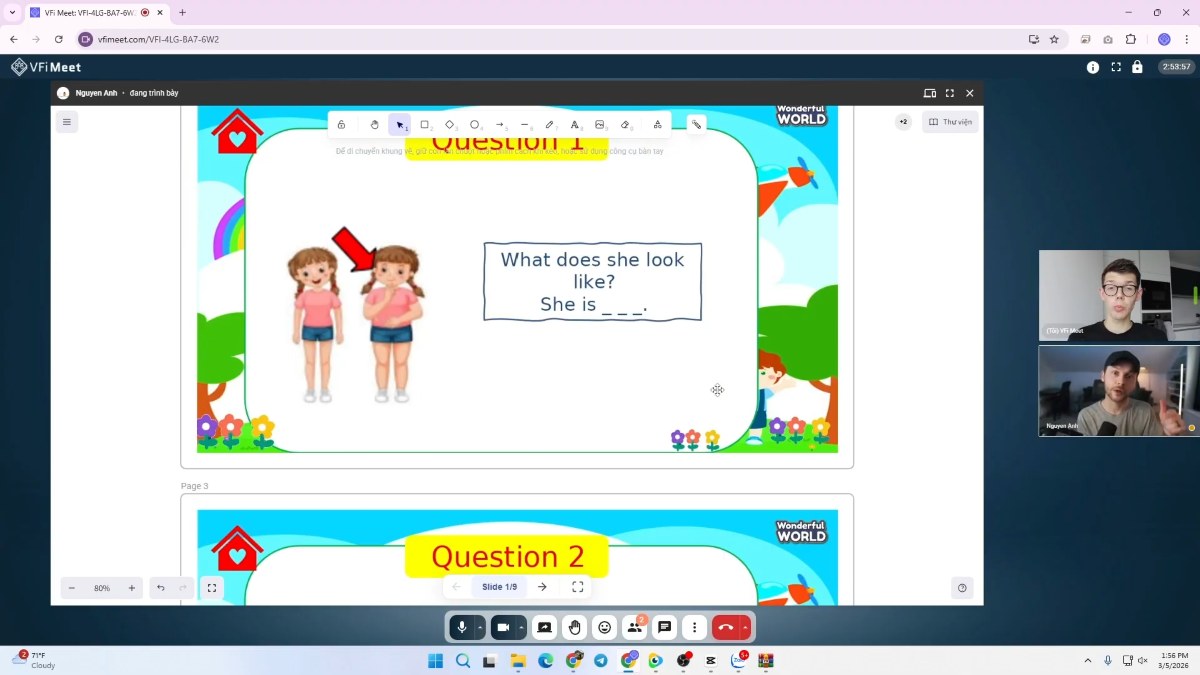Screen dimensions: 1200x675
Task: Toggle the canvas lock icon
Action: (341, 125)
